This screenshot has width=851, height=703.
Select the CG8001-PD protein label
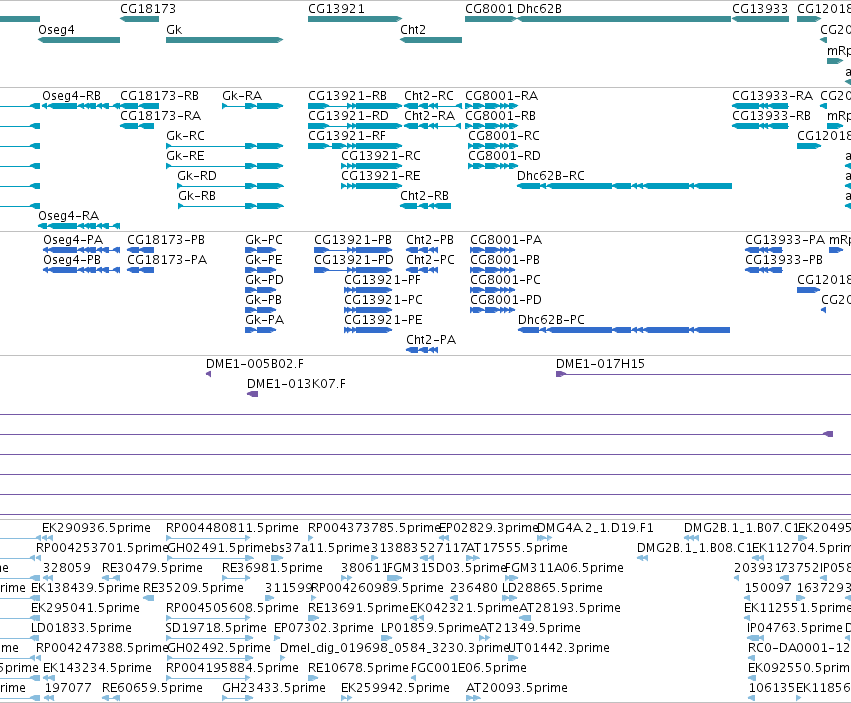coord(506,300)
